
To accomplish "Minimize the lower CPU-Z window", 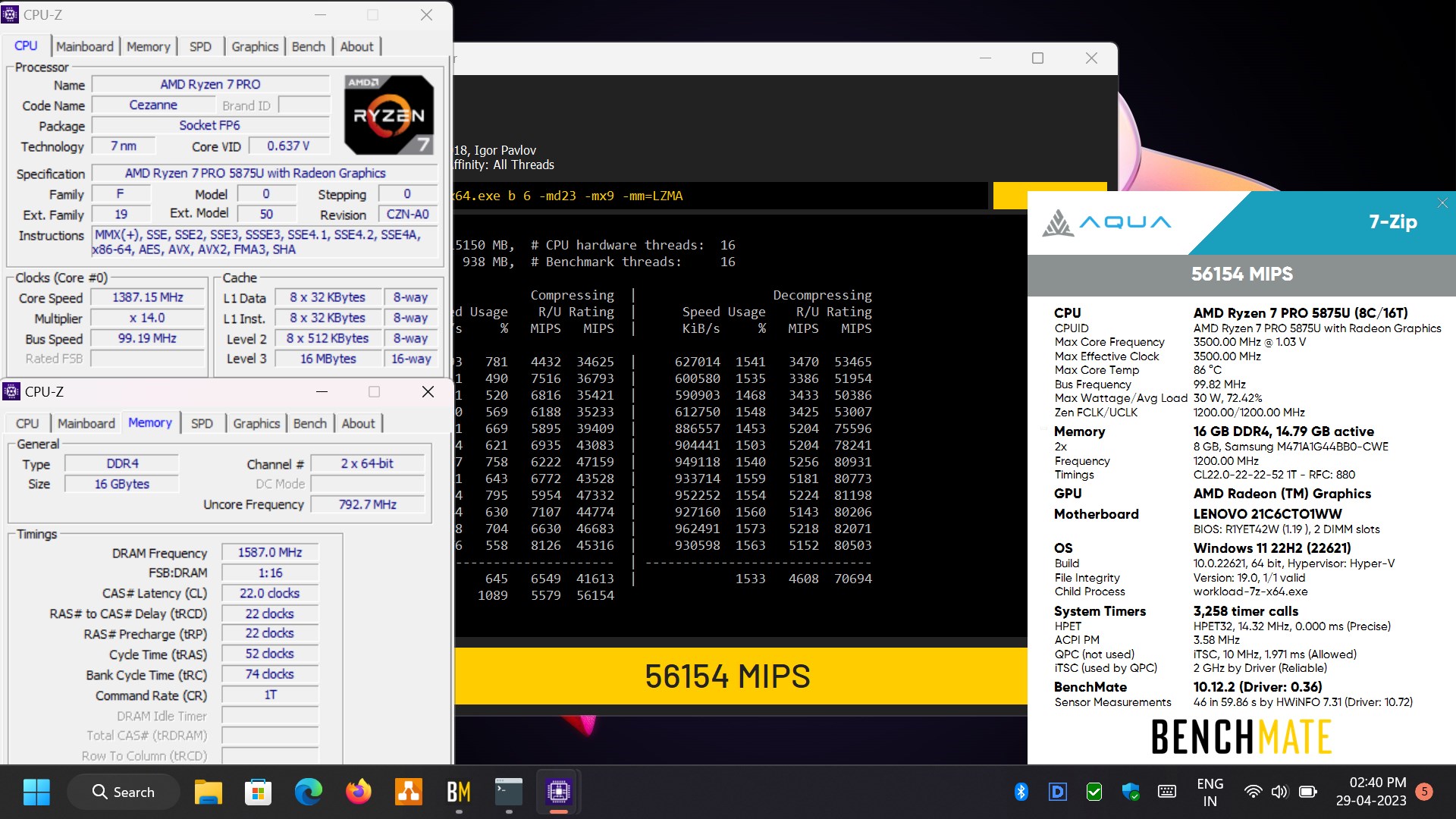I will coord(322,391).
